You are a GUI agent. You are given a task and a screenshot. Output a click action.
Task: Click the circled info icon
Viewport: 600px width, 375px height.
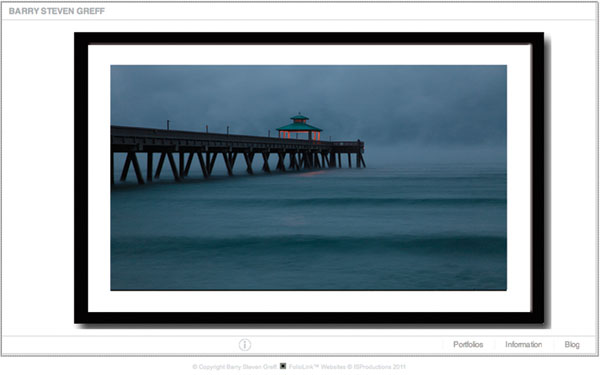(x=245, y=345)
